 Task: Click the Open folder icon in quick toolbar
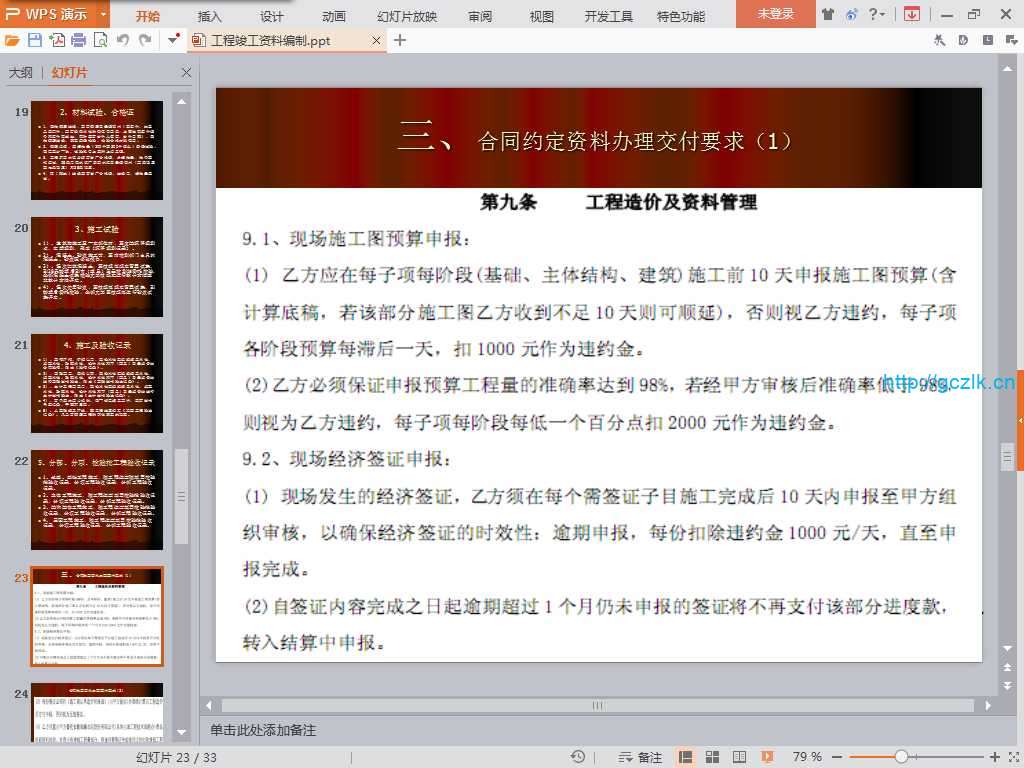click(x=12, y=41)
